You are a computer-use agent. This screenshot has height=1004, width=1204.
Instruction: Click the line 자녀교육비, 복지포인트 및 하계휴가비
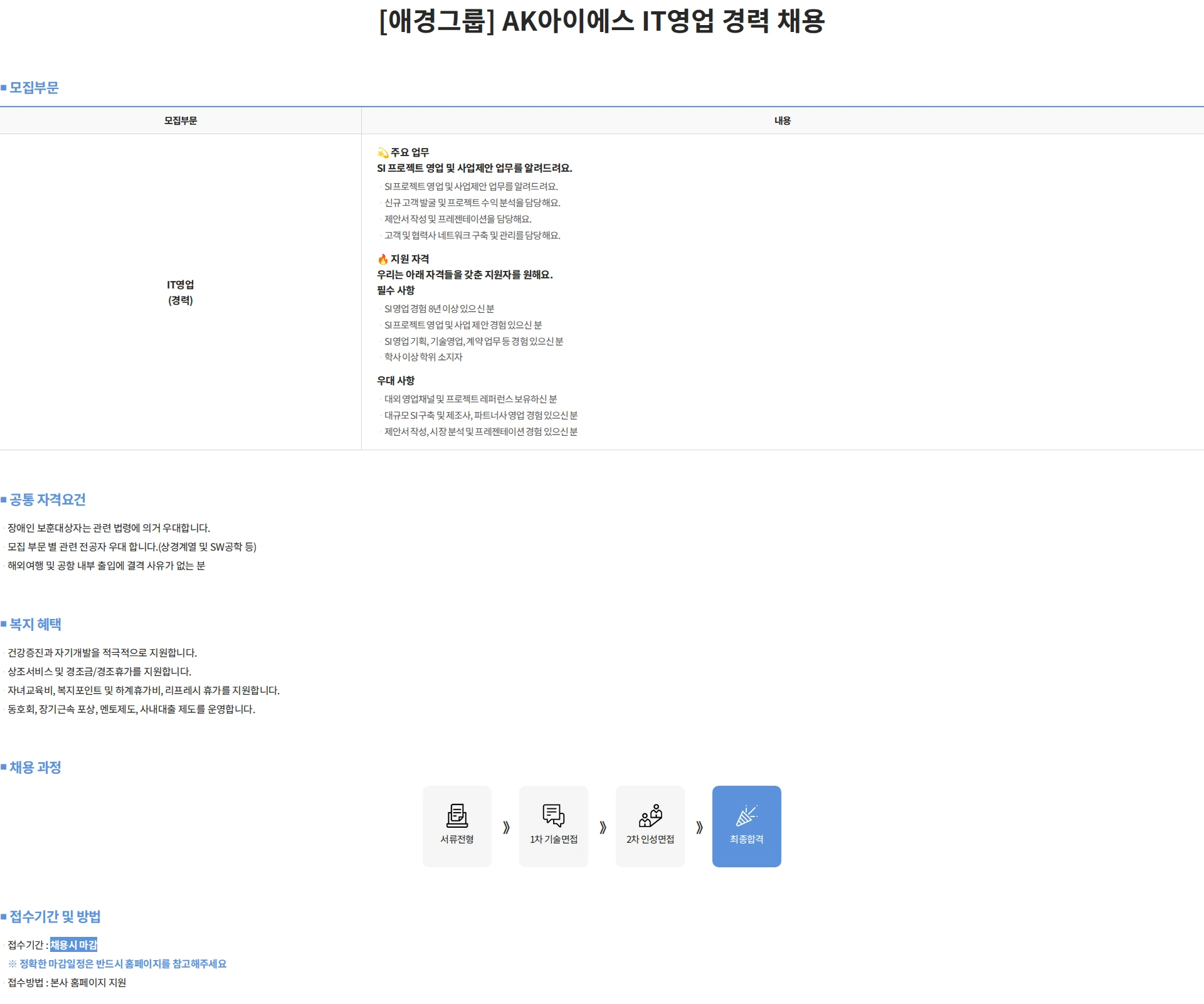click(144, 690)
